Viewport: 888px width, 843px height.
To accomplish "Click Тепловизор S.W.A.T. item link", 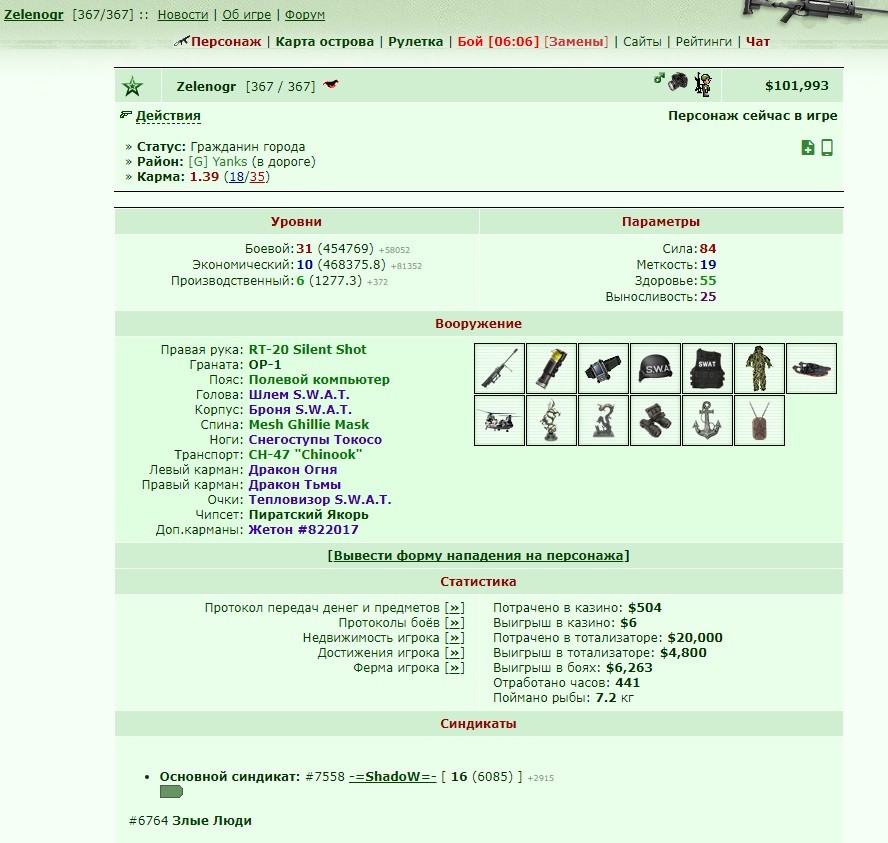I will (320, 499).
